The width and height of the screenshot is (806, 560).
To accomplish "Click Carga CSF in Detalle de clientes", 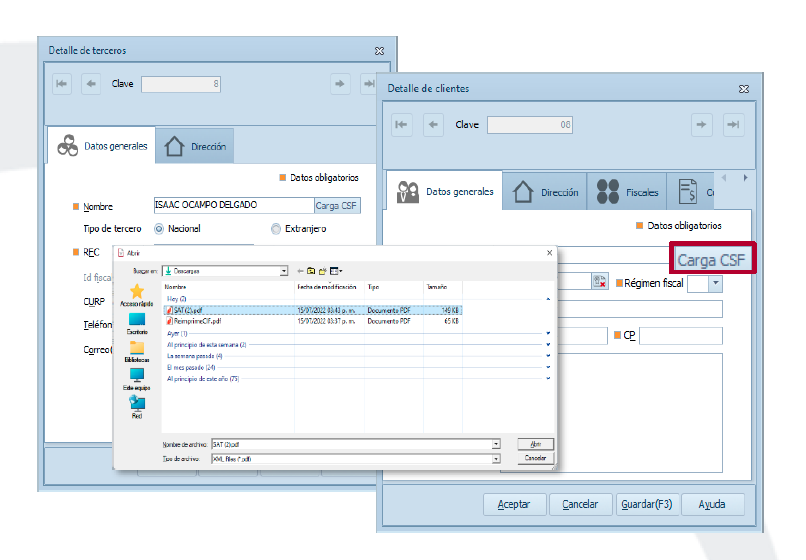I will [711, 260].
